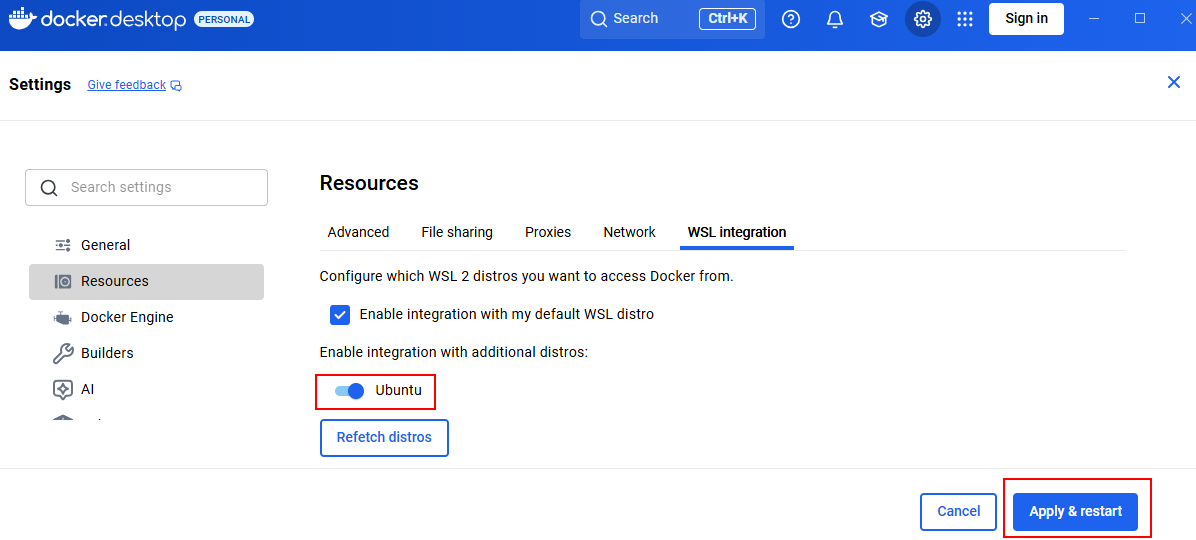The image size is (1196, 540).
Task: Open Builders settings
Action: pyautogui.click(x=146, y=353)
